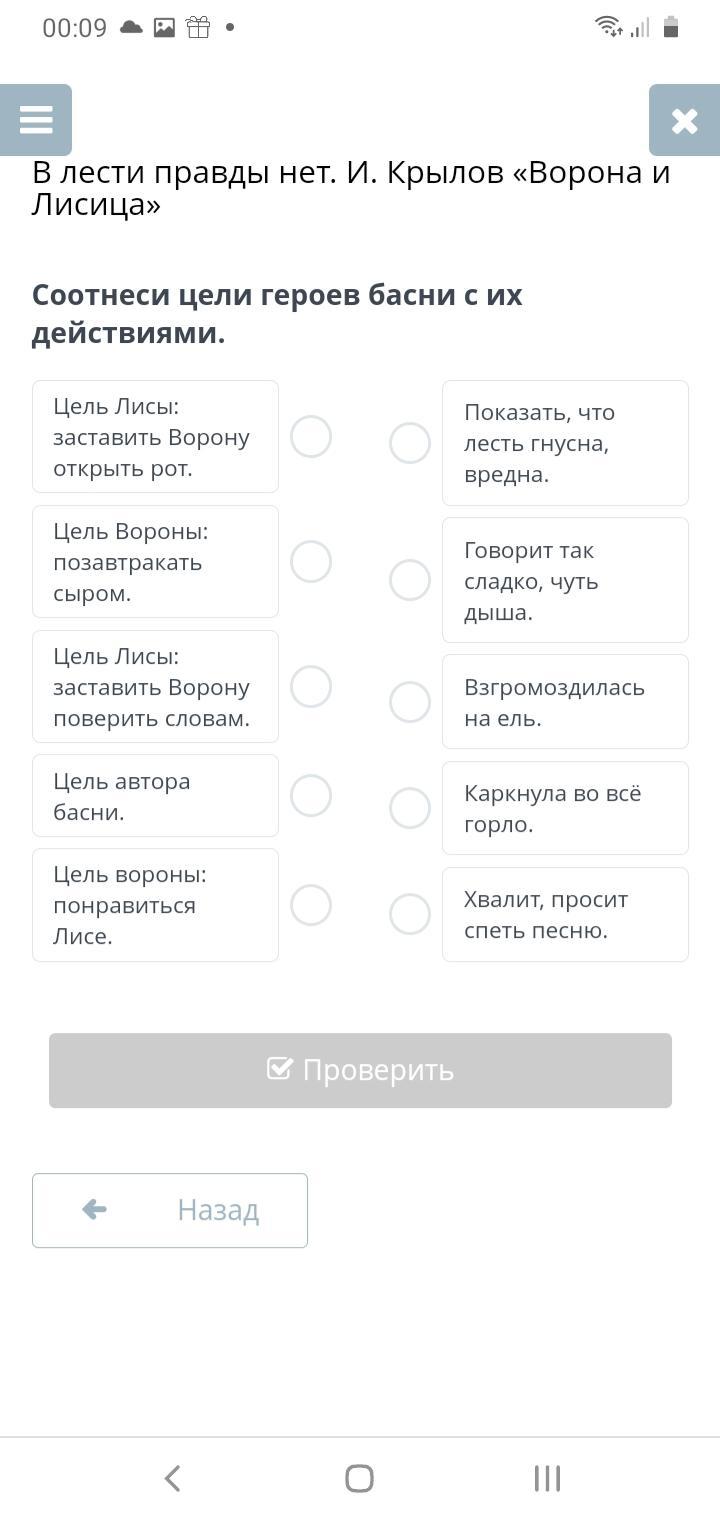Go back with the Назад button

[x=170, y=1210]
